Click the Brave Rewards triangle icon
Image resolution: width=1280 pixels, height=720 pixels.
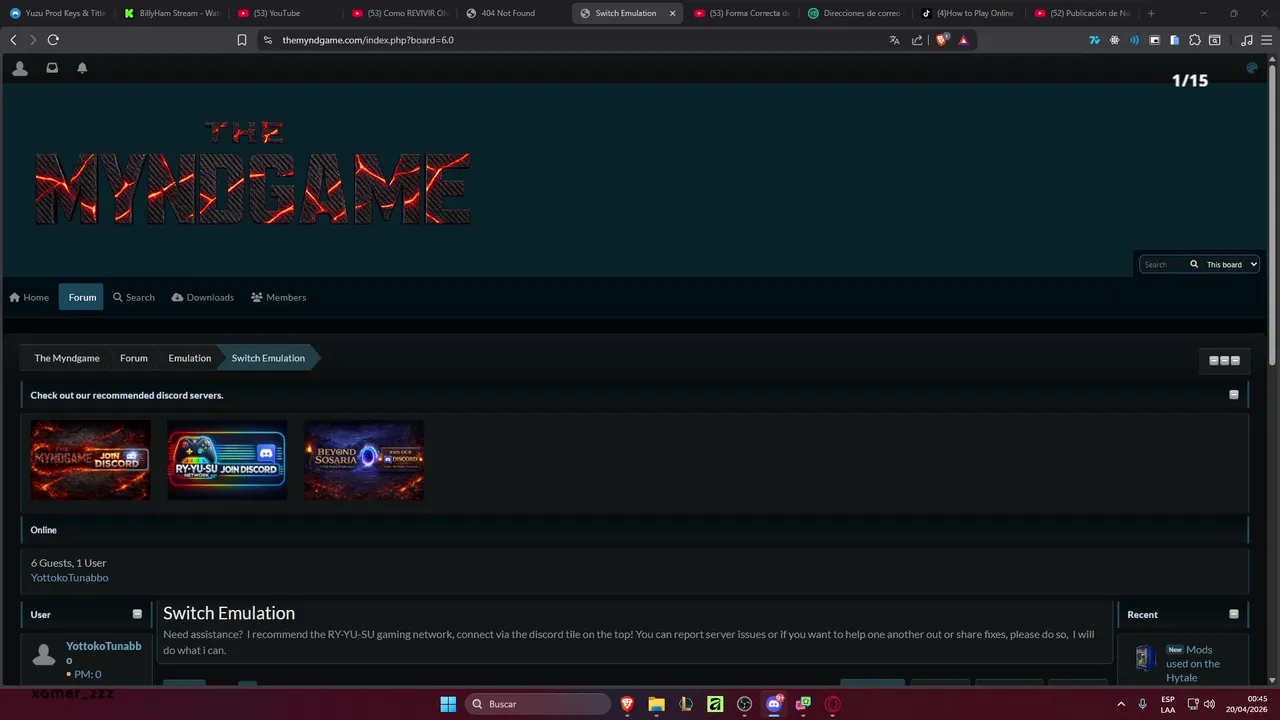(x=963, y=40)
